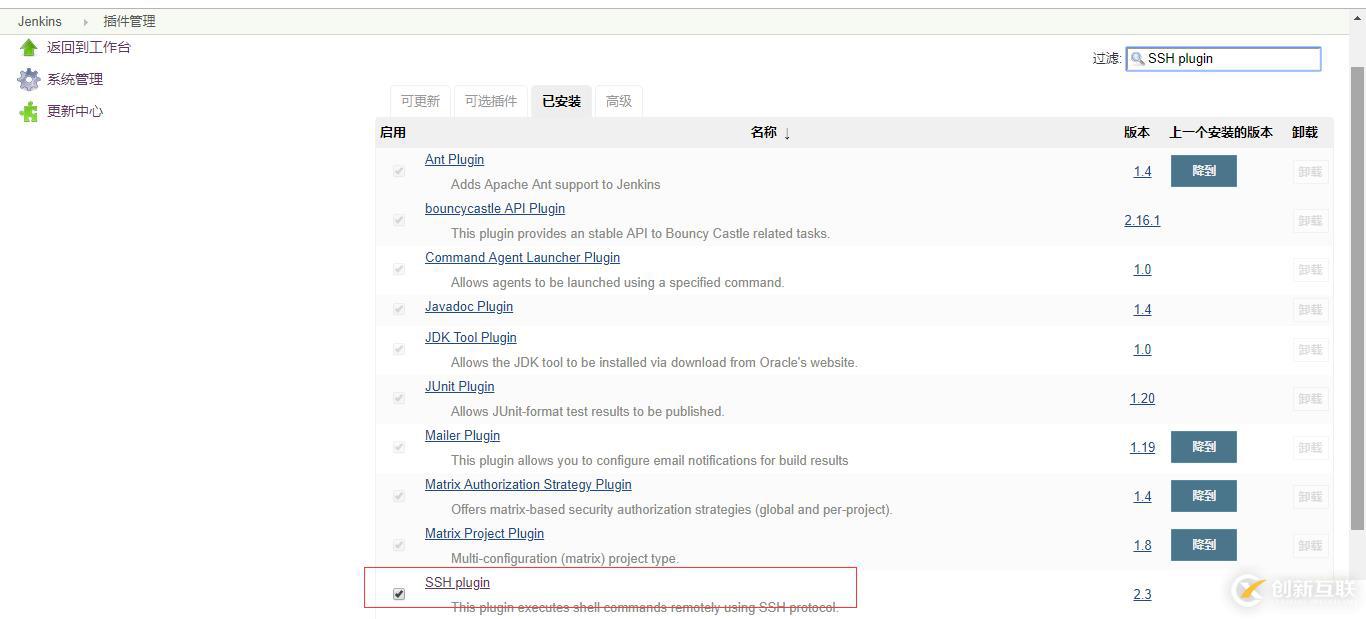The width and height of the screenshot is (1366, 619).
Task: Click Ant Plugin version 1.4 link
Action: (x=1142, y=171)
